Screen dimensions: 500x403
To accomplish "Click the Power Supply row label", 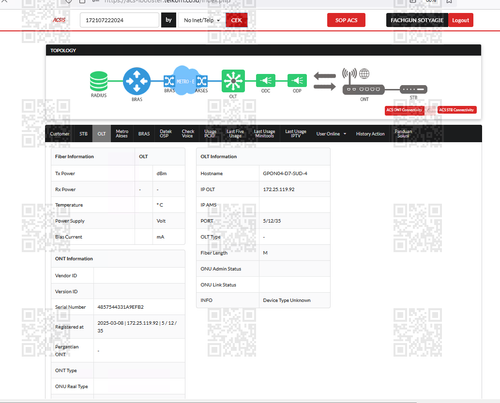I will pos(70,221).
